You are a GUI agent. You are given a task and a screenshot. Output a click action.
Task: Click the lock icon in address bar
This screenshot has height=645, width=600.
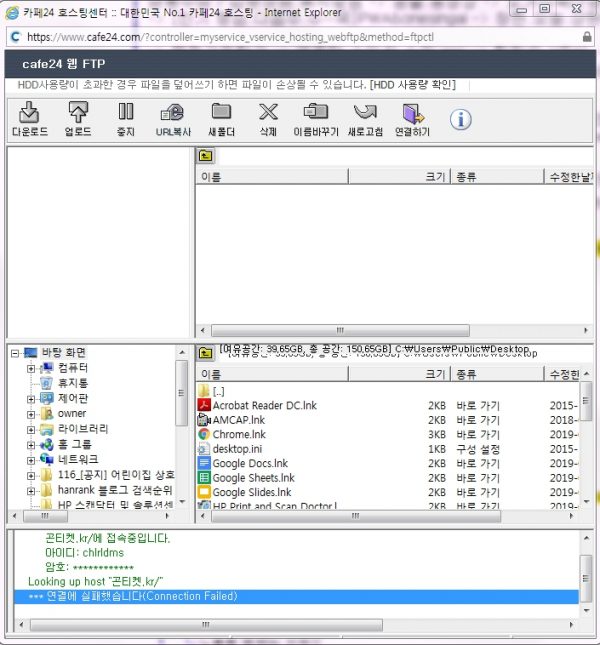click(x=587, y=37)
